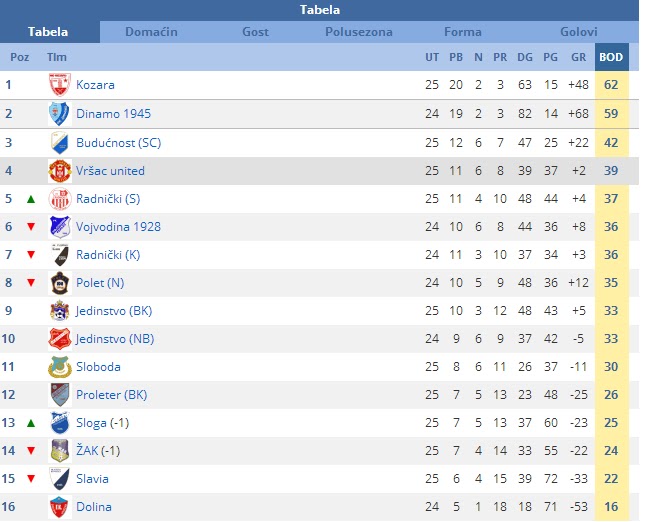
Task: Click the Budućnost (SC) crest icon
Action: [60, 143]
